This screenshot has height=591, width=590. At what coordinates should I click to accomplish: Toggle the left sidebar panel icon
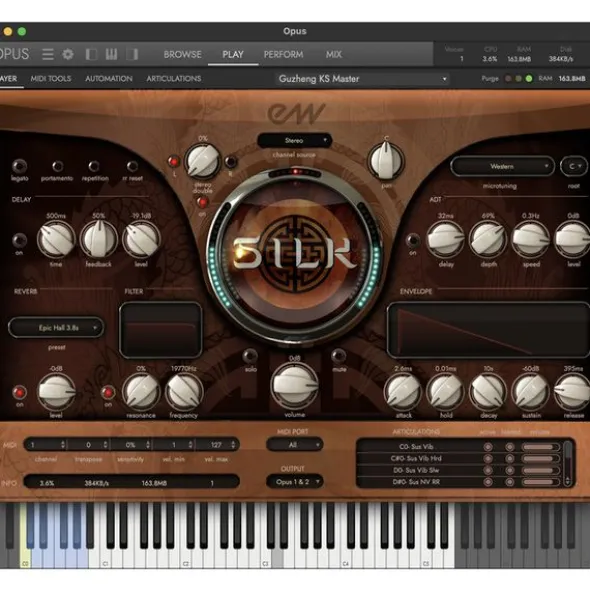click(91, 54)
